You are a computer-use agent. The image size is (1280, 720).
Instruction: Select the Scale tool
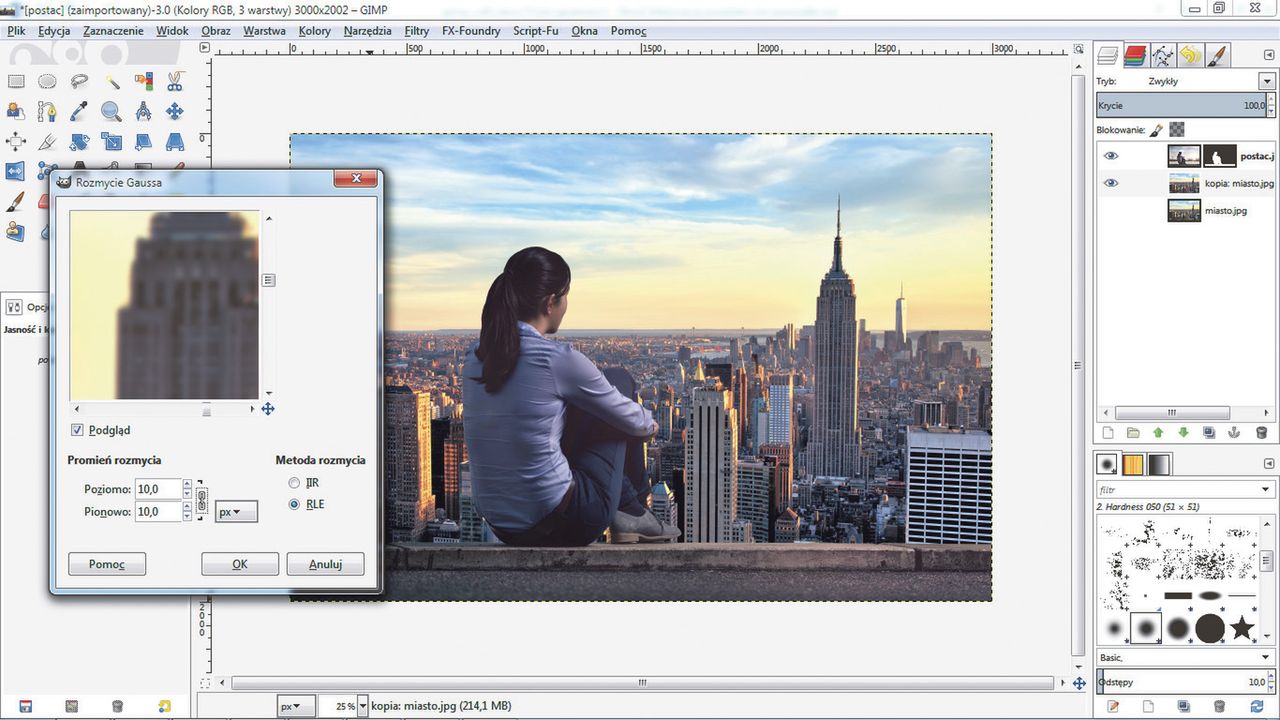click(111, 141)
